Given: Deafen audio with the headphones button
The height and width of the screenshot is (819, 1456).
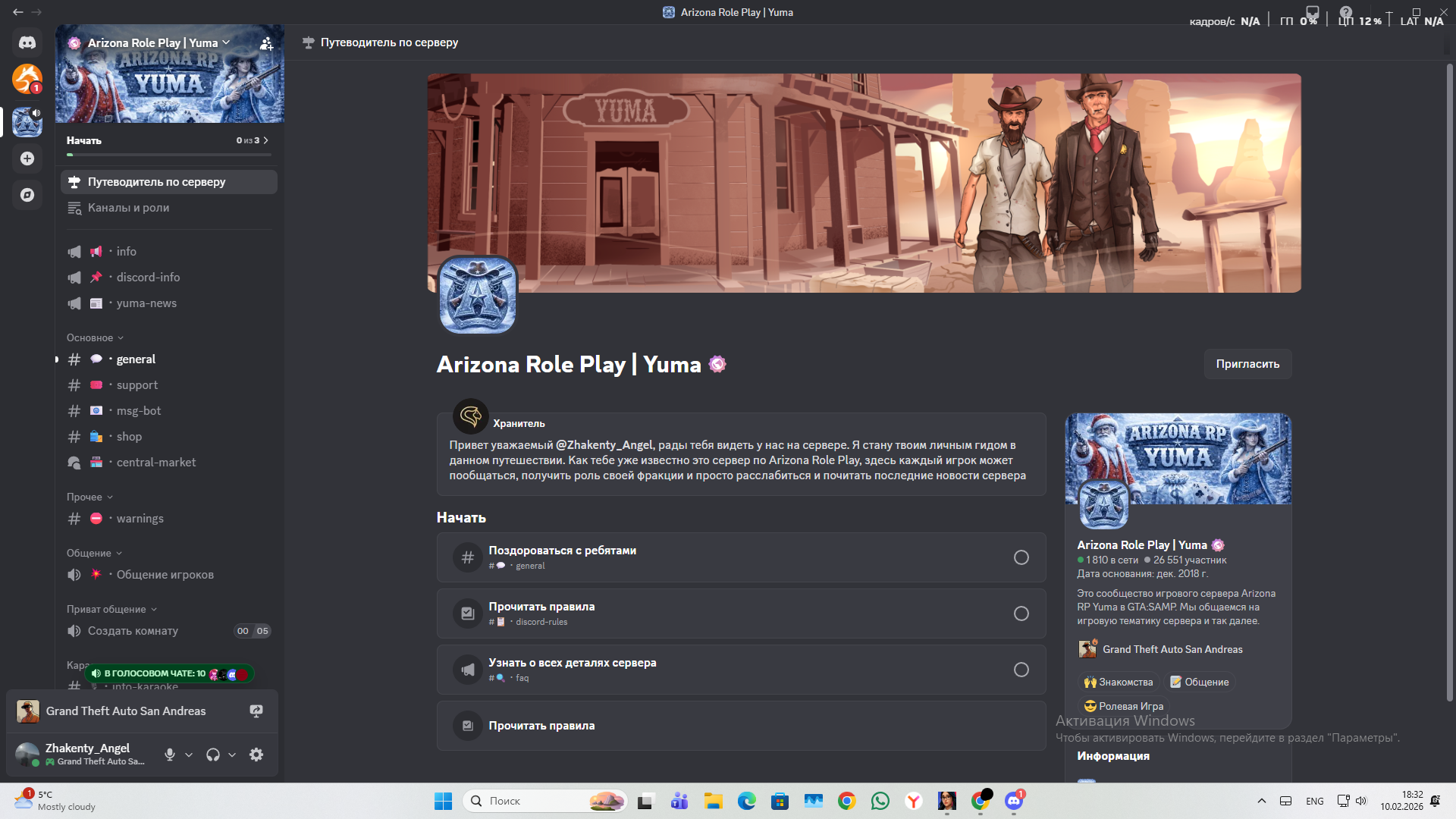Looking at the screenshot, I should click(213, 755).
